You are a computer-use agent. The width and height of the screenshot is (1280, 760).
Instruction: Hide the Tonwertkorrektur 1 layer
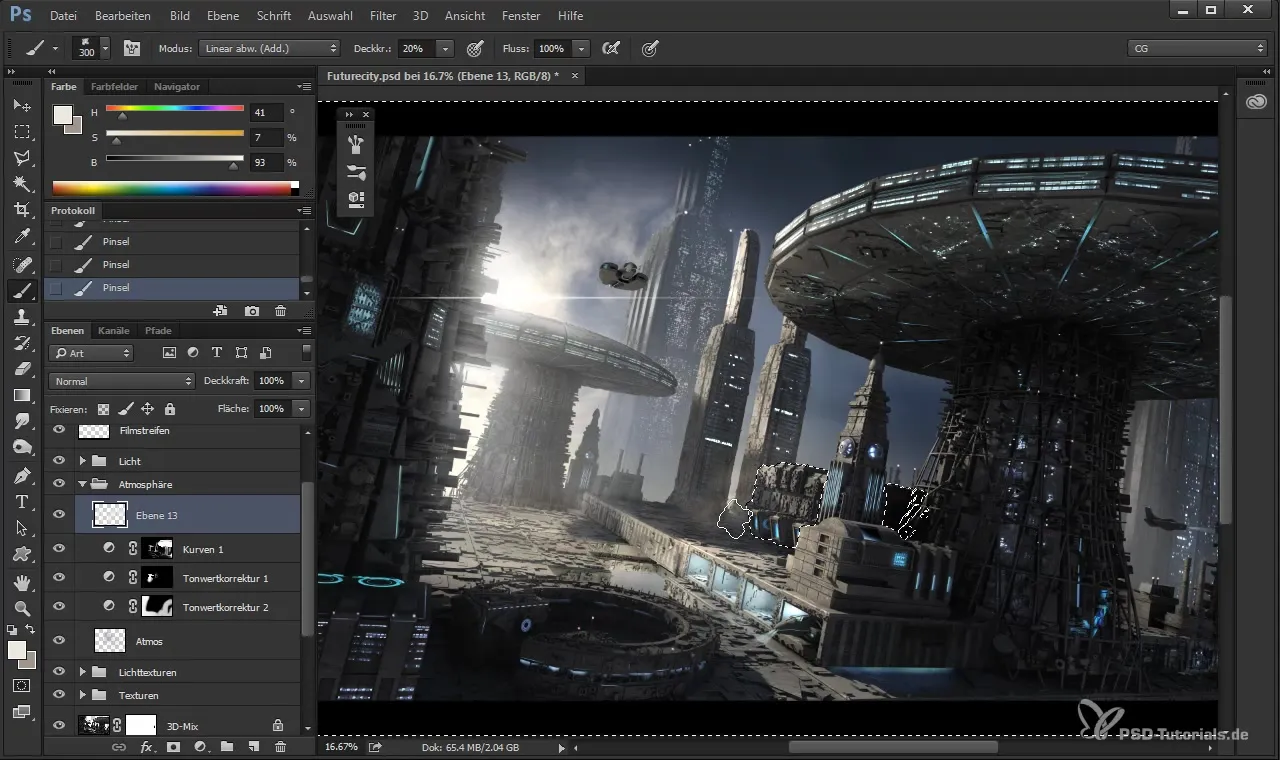[59, 578]
